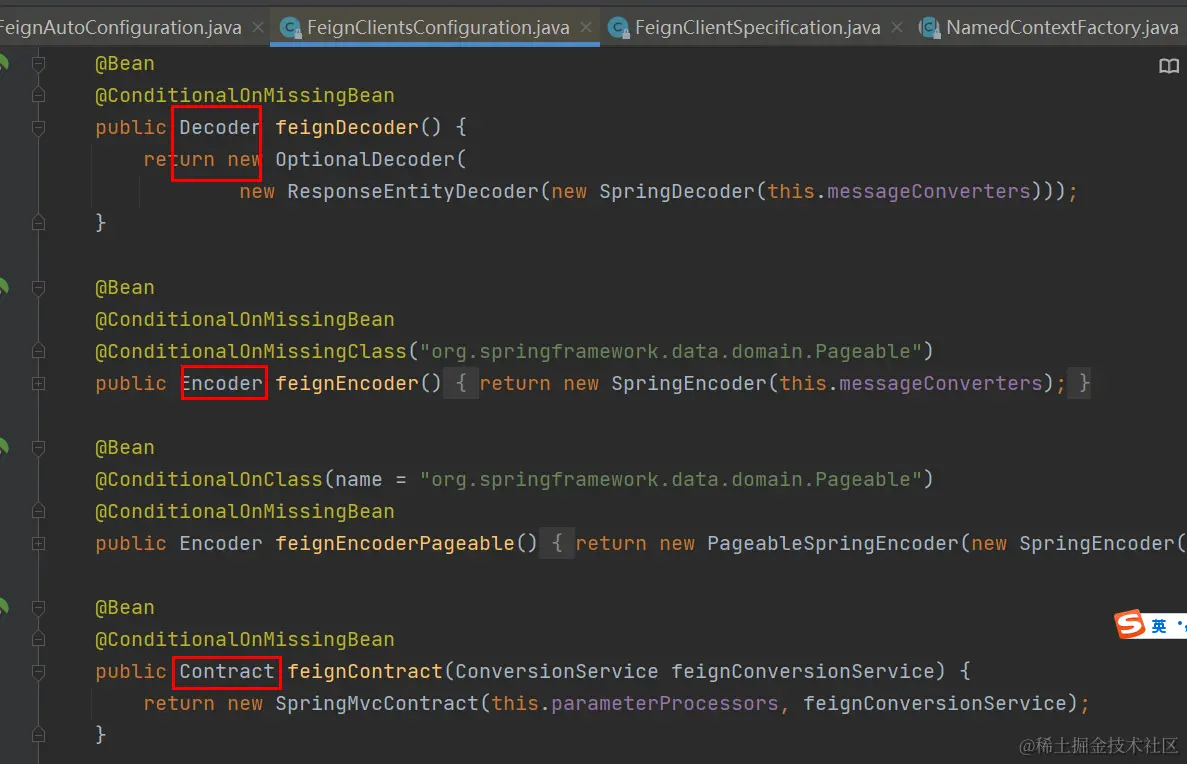Close the FeignClientsConfiguration.java tab

[585, 27]
